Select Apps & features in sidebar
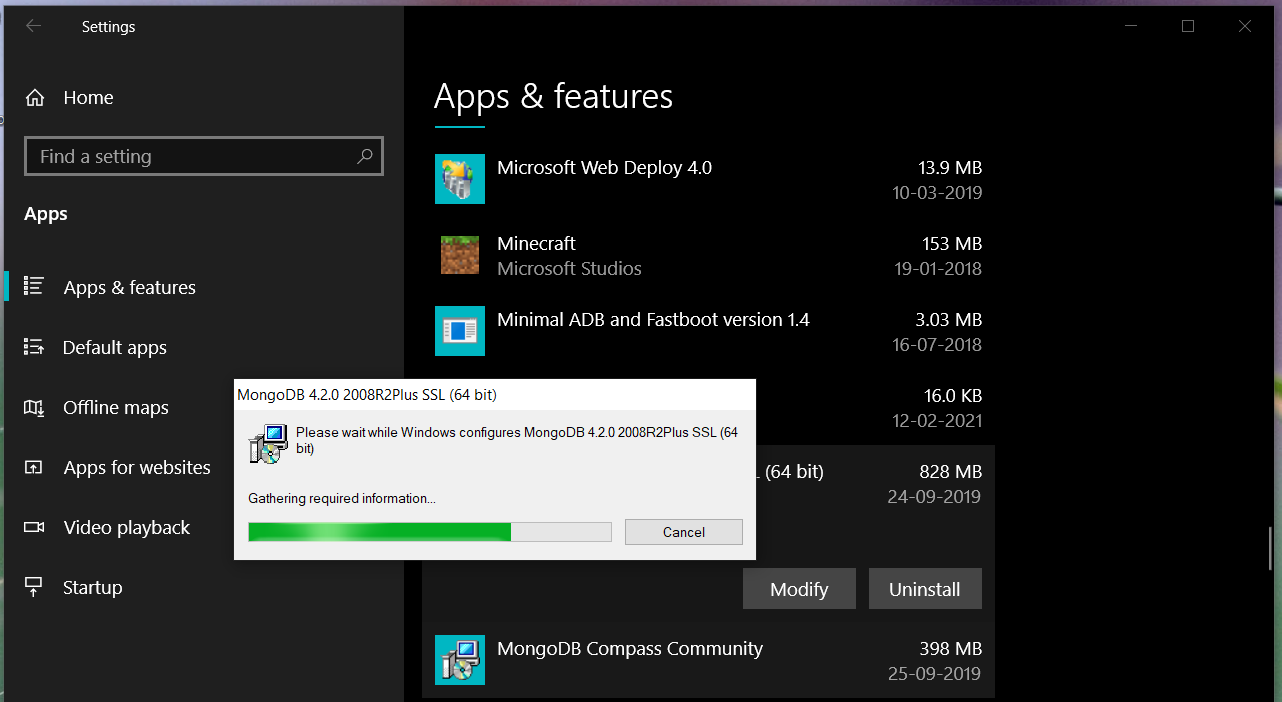The height and width of the screenshot is (702, 1282). [130, 287]
